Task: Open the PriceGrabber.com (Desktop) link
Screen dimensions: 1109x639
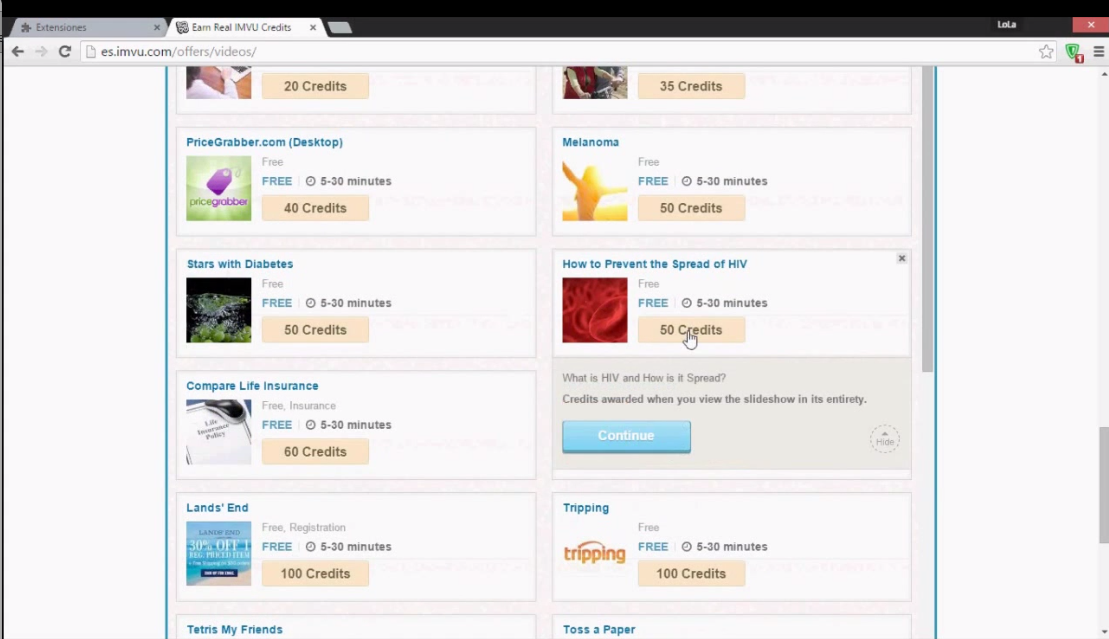Action: tap(265, 142)
